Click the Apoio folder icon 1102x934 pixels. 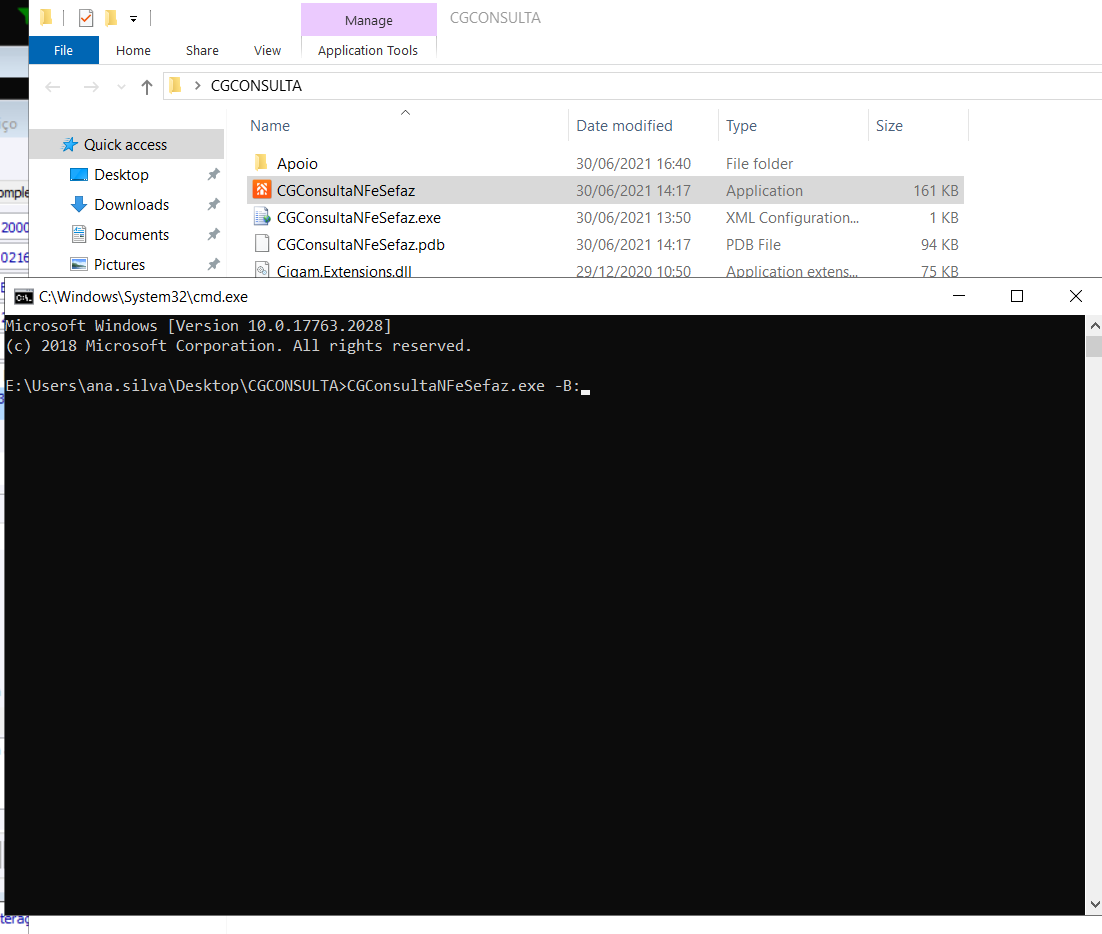point(261,163)
